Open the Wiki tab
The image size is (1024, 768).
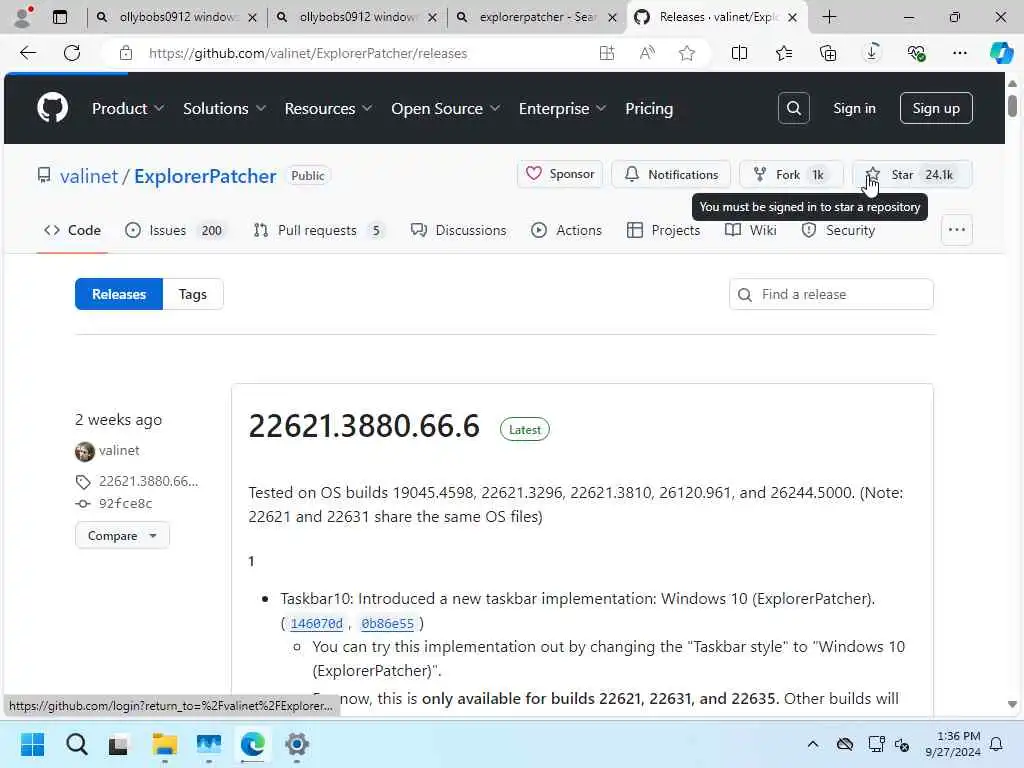[751, 230]
